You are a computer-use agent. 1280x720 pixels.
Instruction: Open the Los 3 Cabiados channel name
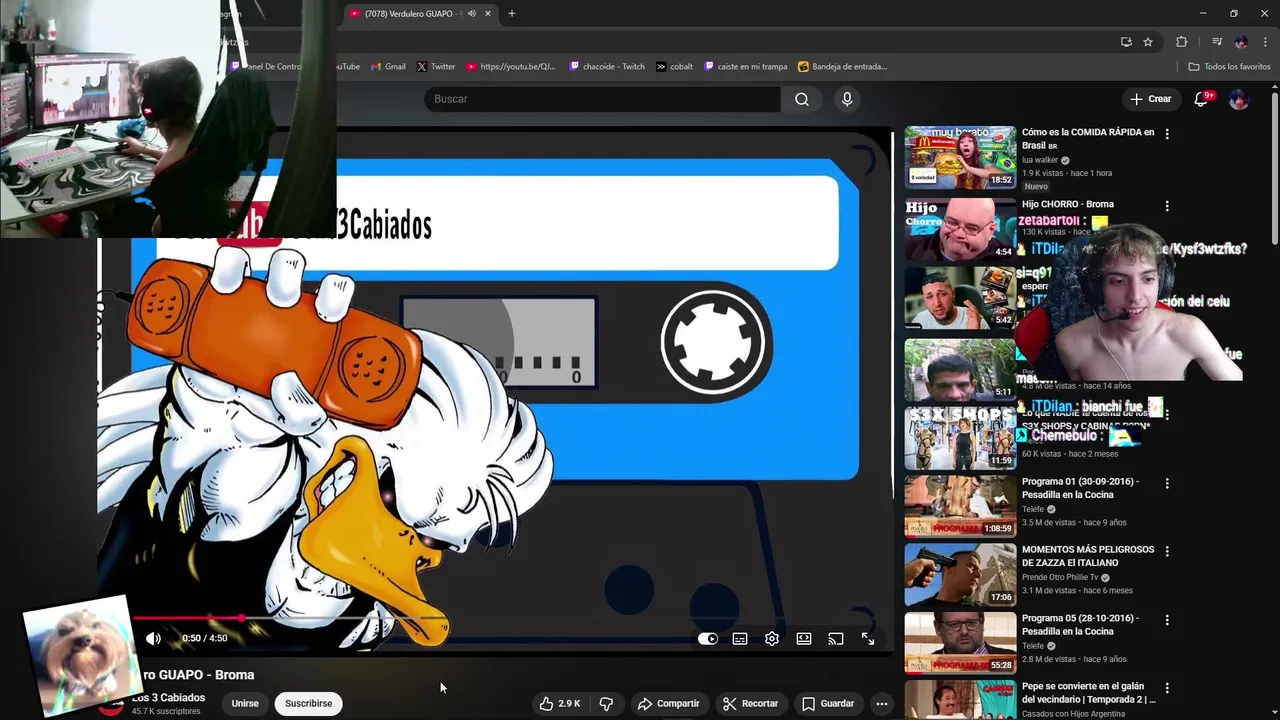point(168,697)
